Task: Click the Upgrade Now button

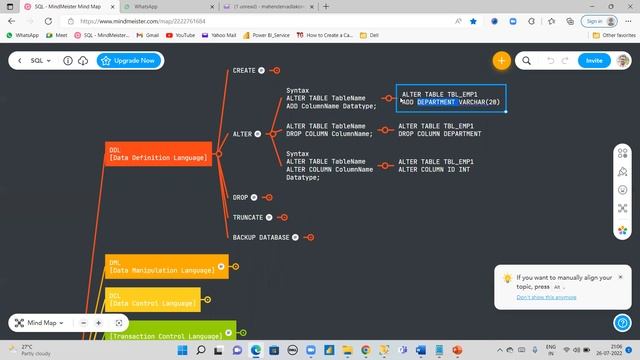Action: [129, 61]
